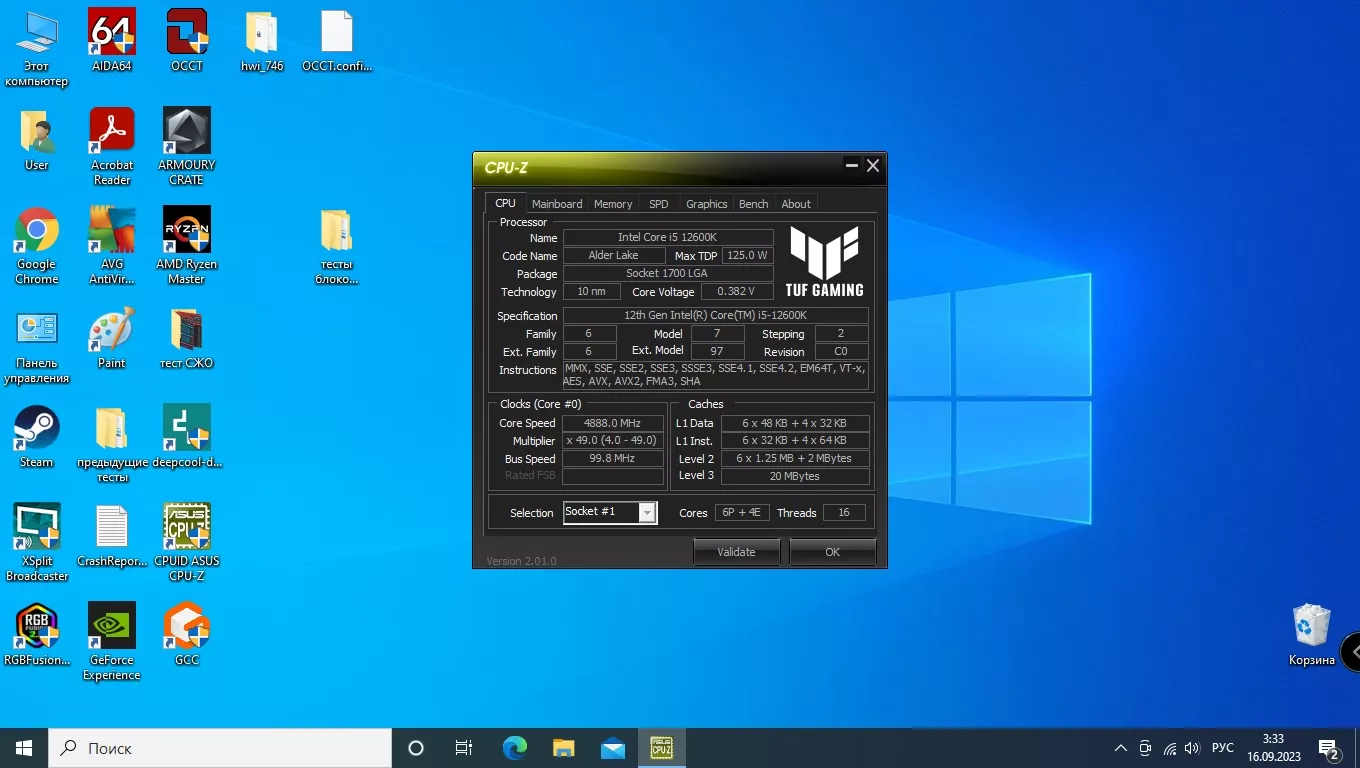The width and height of the screenshot is (1360, 768).
Task: Open File Explorer from the taskbar
Action: click(564, 748)
